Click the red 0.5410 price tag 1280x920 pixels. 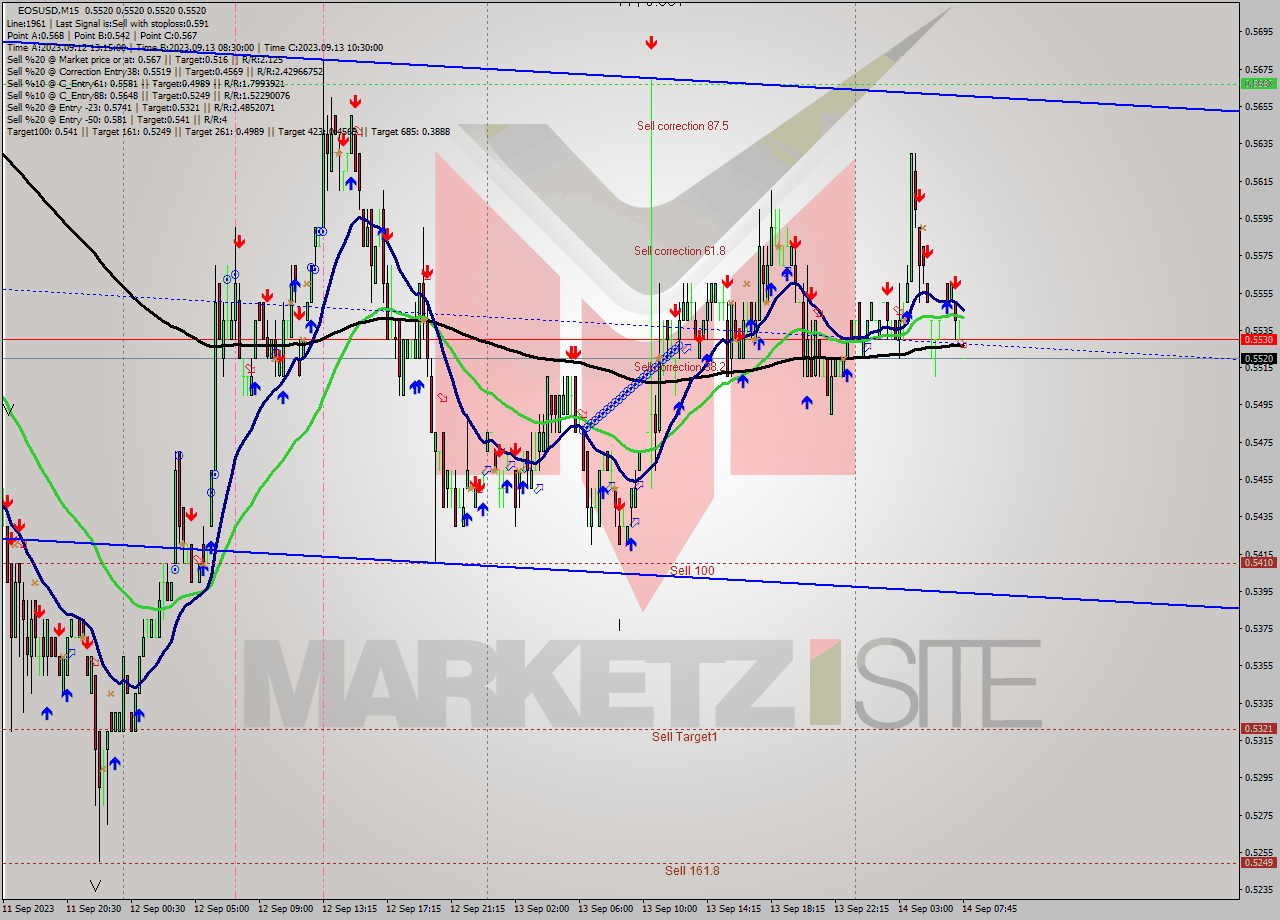point(1258,562)
